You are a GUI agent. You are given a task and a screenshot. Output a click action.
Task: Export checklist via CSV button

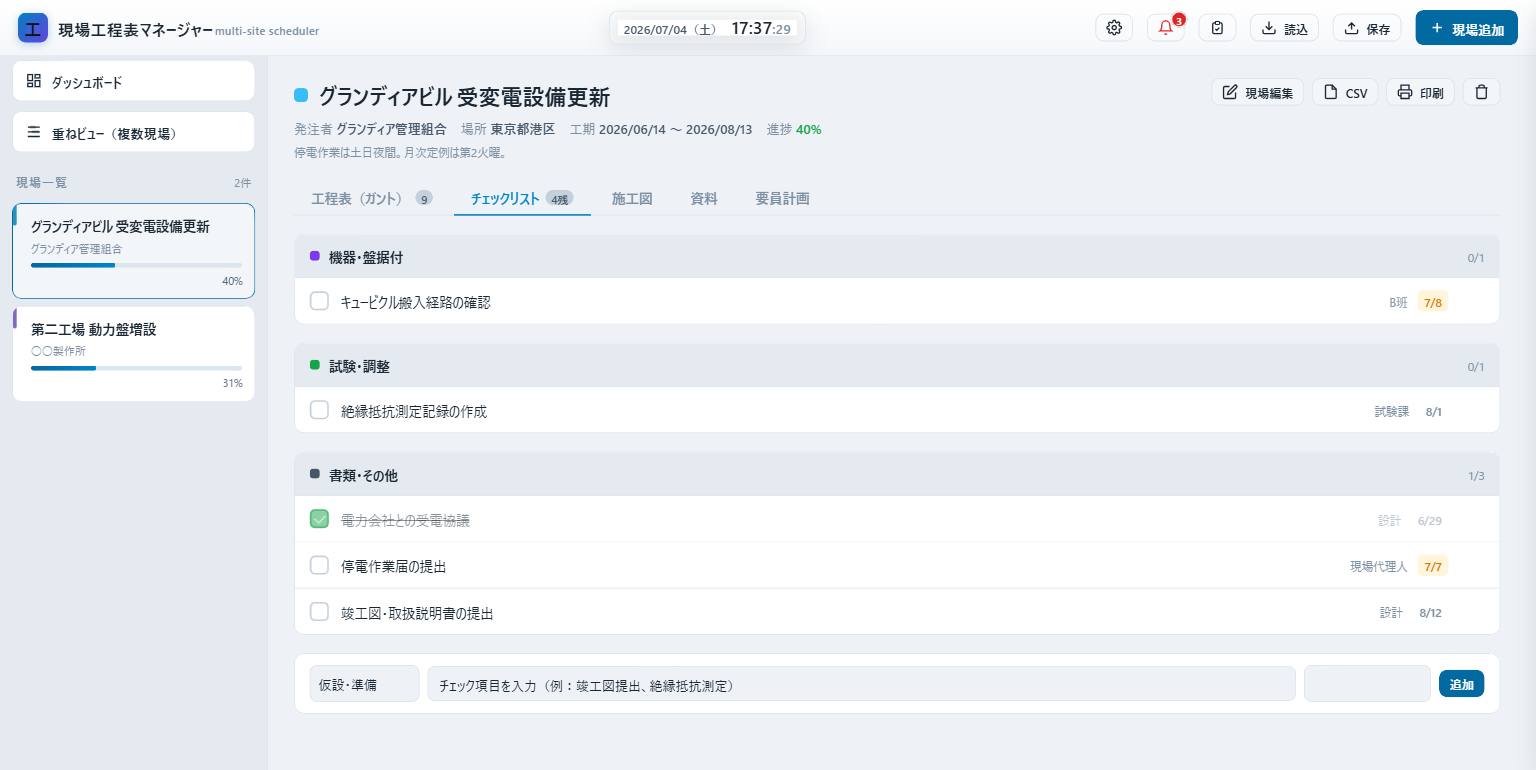(x=1345, y=92)
